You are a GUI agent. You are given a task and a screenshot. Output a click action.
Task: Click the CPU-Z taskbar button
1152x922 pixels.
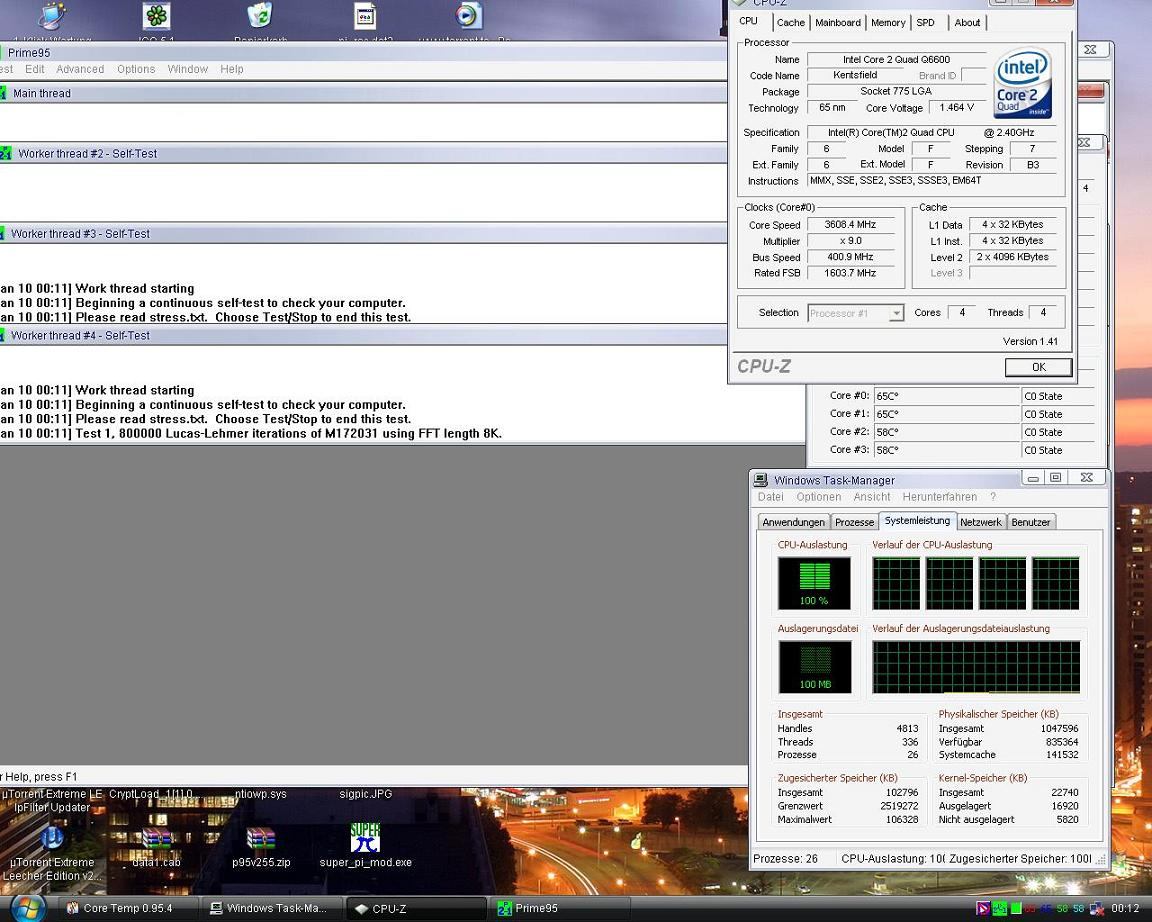point(416,909)
